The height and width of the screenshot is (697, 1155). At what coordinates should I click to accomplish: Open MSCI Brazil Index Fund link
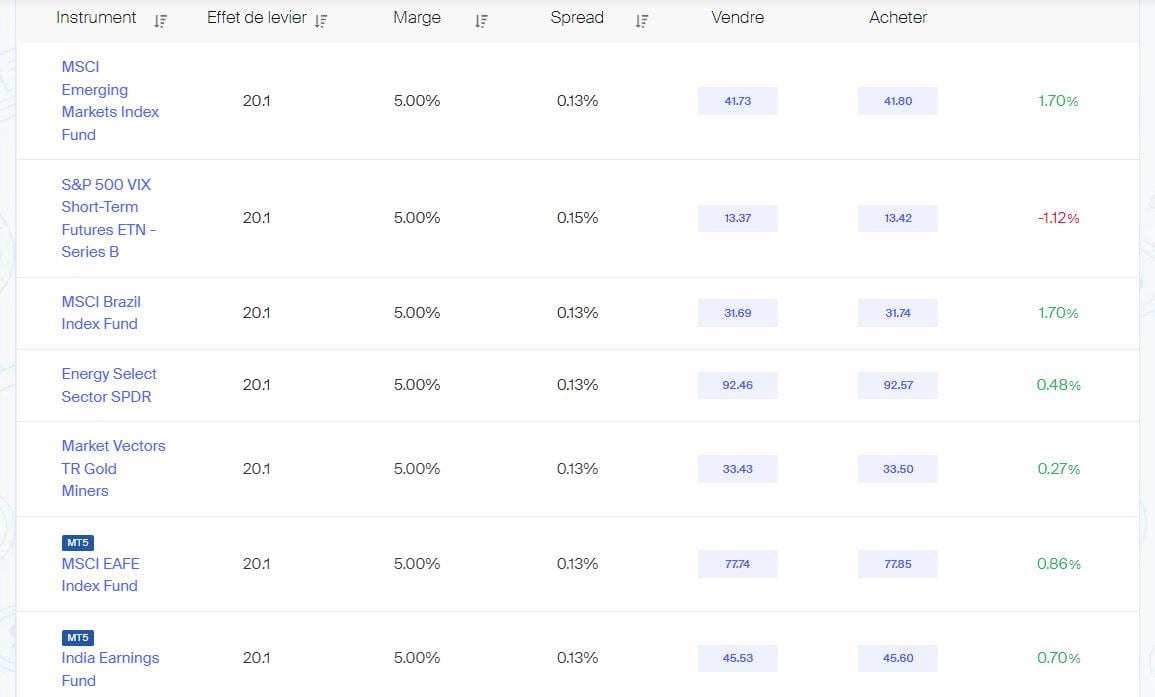point(100,313)
